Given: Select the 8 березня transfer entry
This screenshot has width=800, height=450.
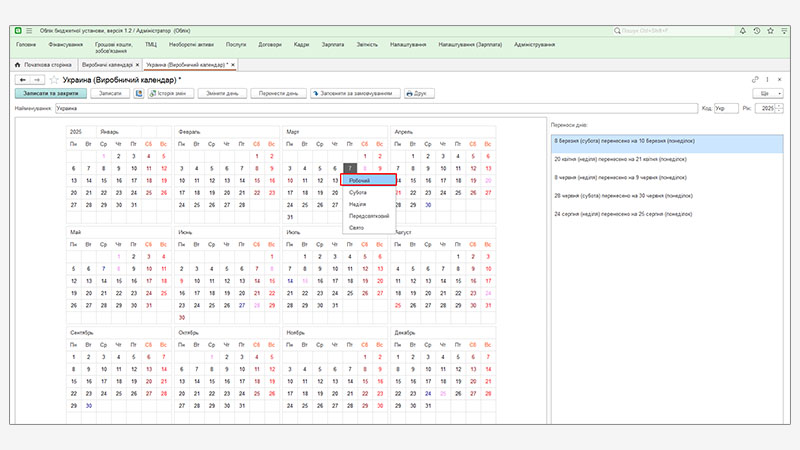Looking at the screenshot, I should click(667, 141).
